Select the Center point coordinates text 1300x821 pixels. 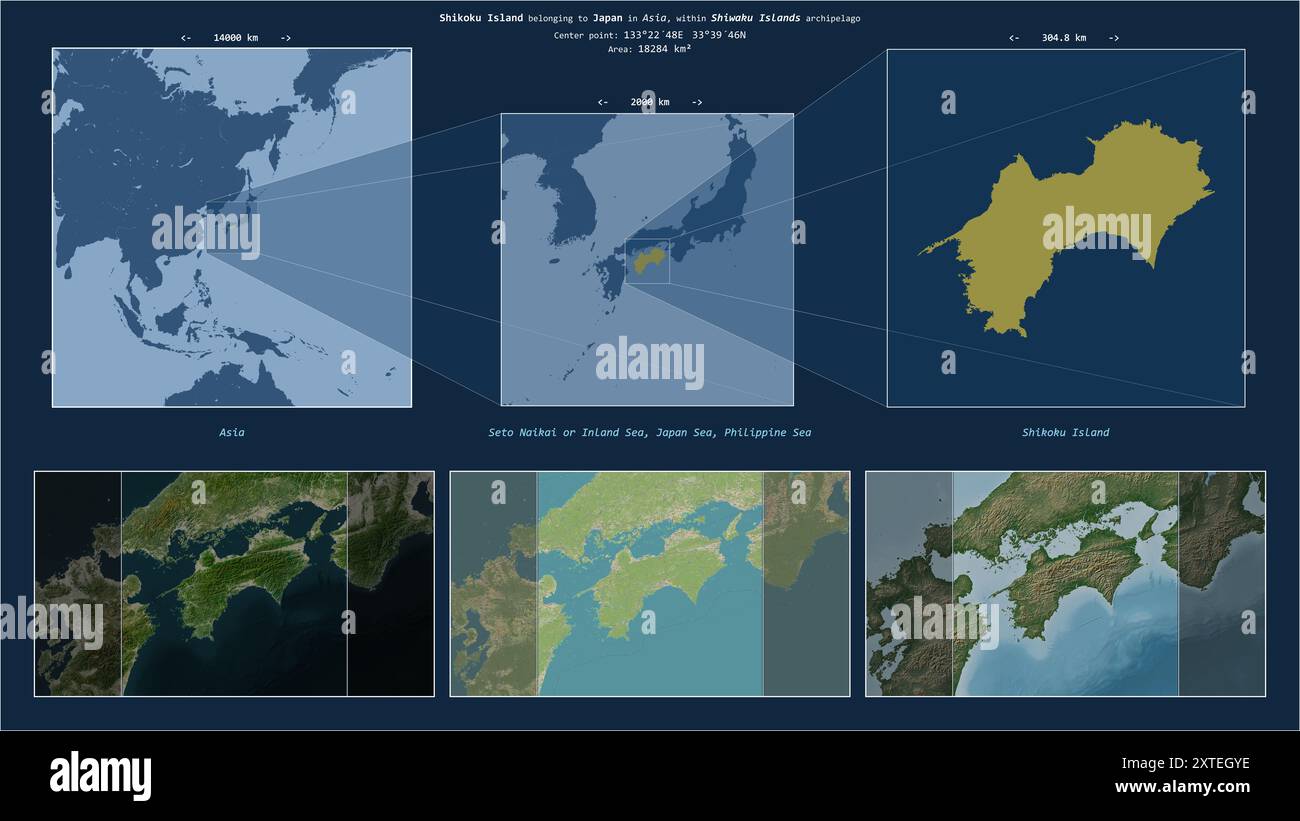coord(650,35)
